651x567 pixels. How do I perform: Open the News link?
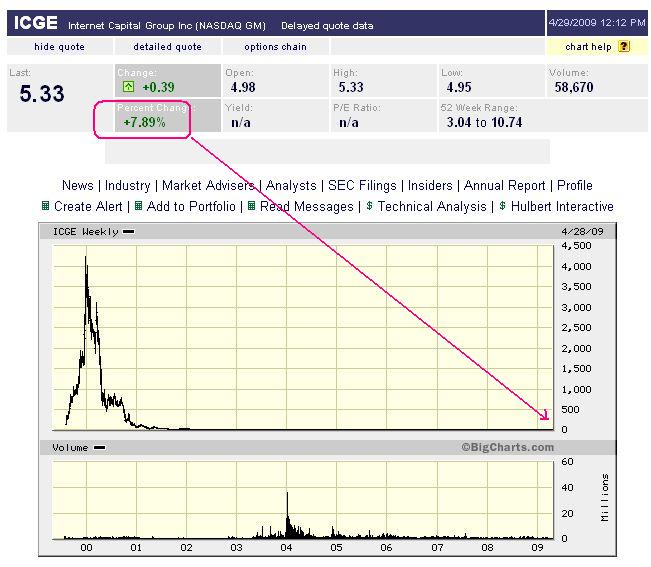tap(78, 185)
